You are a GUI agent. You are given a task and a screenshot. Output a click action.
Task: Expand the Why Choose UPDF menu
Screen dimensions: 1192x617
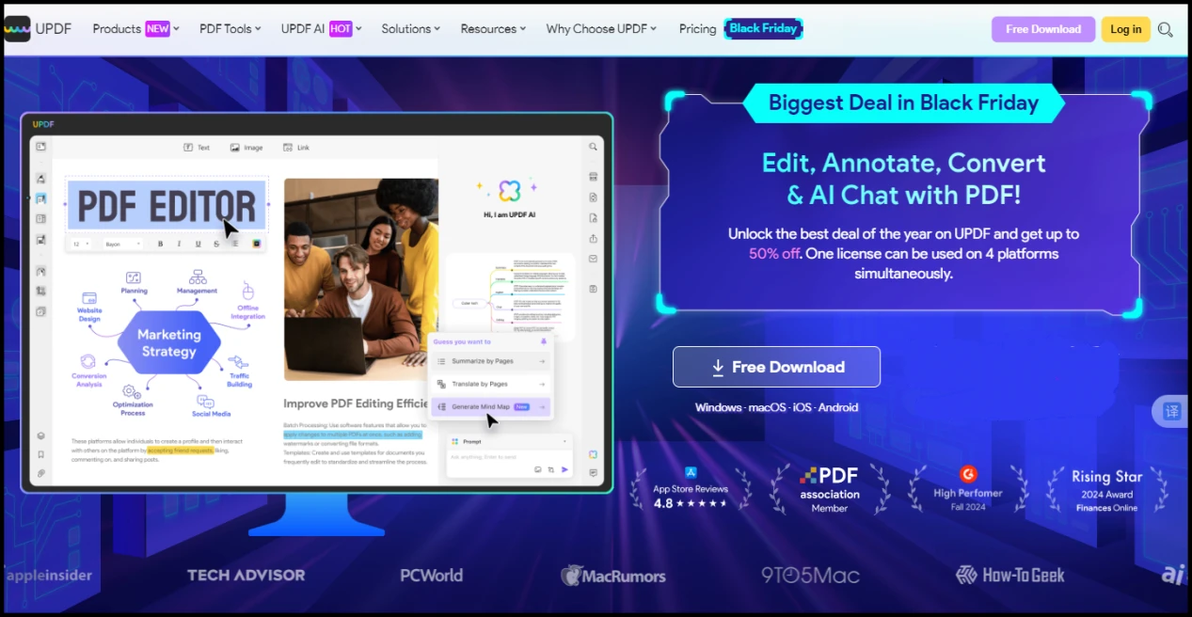click(x=601, y=29)
